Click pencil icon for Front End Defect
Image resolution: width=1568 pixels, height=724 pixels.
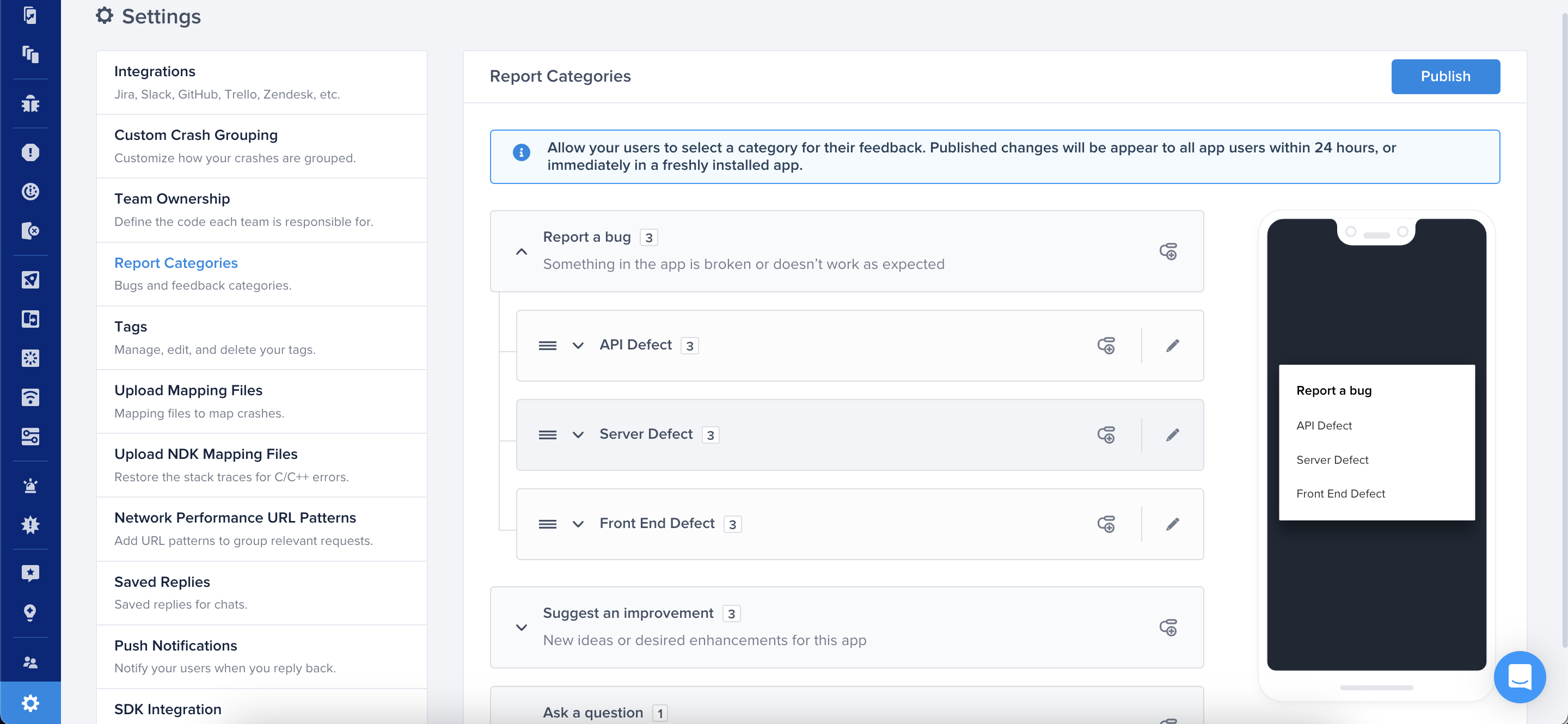coord(1172,524)
